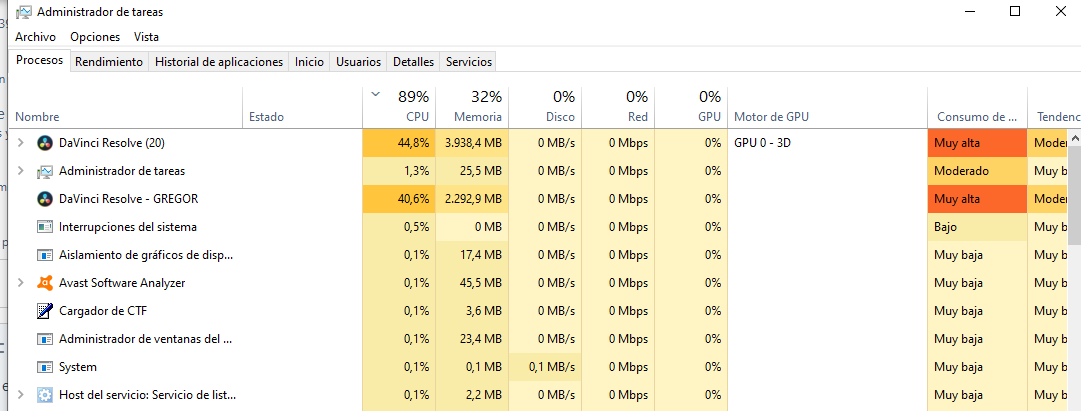This screenshot has width=1081, height=411.
Task: Click the Cargador de CTF icon
Action: click(x=45, y=311)
